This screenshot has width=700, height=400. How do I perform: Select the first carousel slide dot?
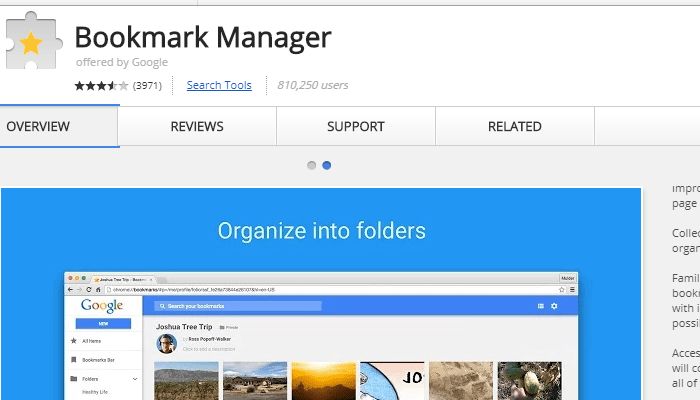[312, 165]
